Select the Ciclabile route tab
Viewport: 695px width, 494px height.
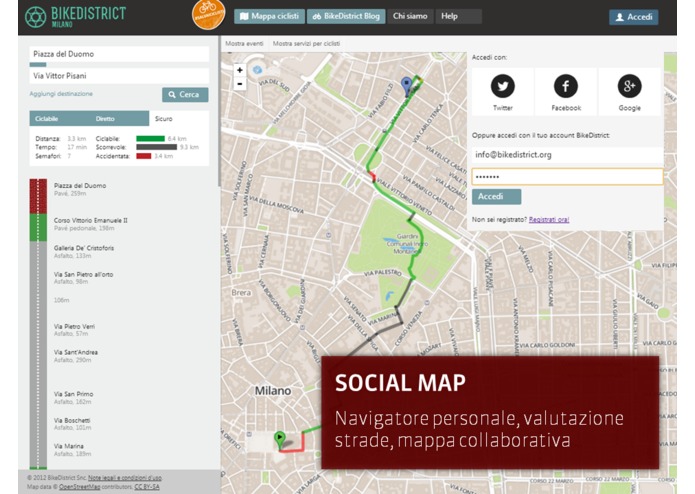tap(47, 119)
